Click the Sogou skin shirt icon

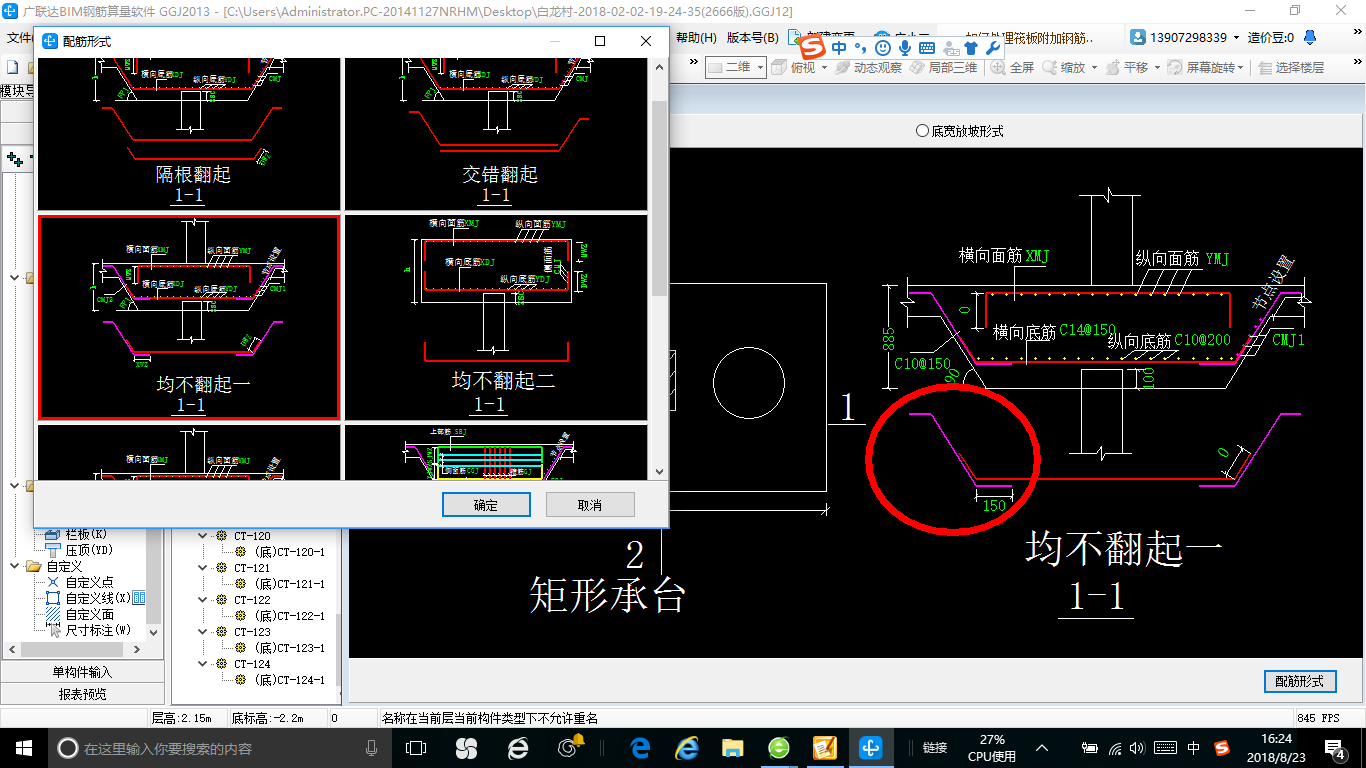971,47
